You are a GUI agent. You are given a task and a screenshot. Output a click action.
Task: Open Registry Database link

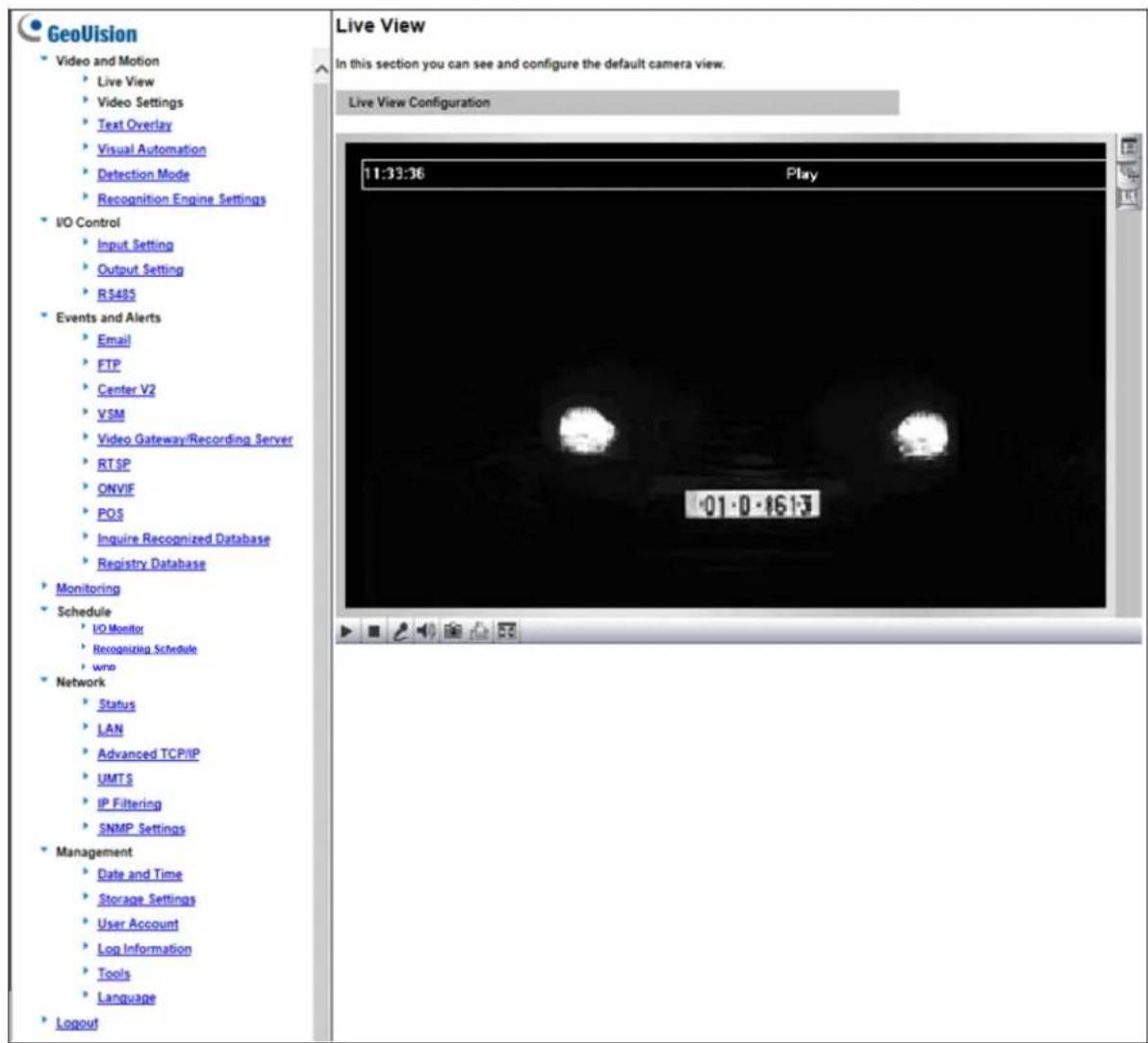(151, 564)
